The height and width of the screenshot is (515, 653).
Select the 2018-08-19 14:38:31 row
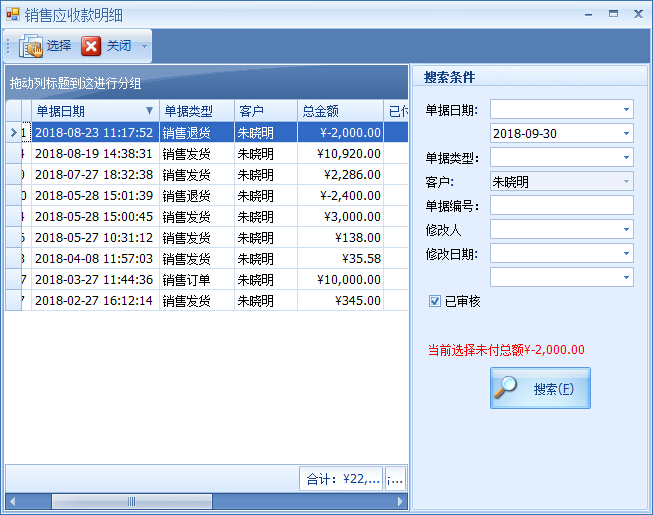94,154
